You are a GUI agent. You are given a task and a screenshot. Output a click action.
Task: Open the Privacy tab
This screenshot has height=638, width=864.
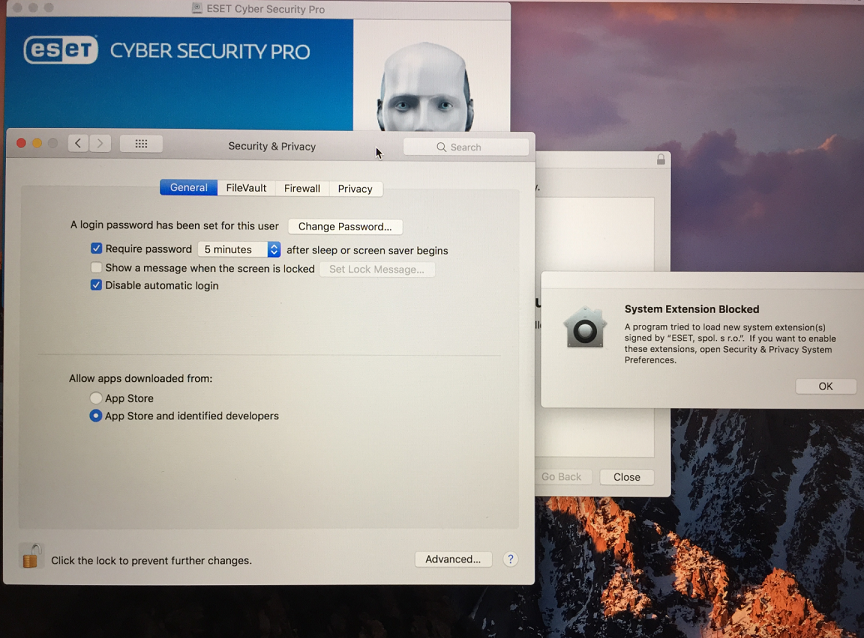click(x=355, y=189)
